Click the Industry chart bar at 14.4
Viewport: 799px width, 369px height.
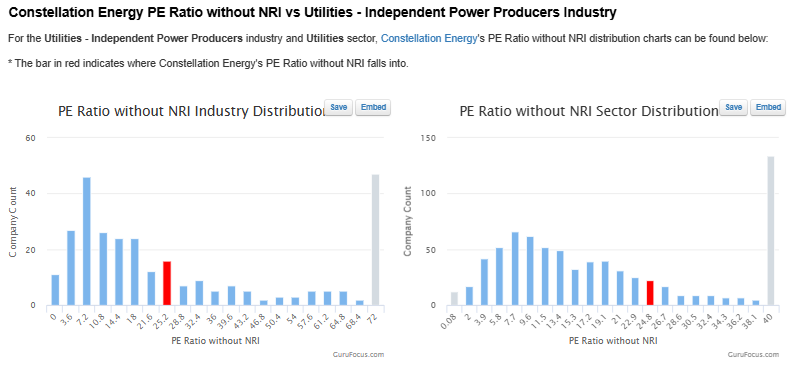coord(119,272)
